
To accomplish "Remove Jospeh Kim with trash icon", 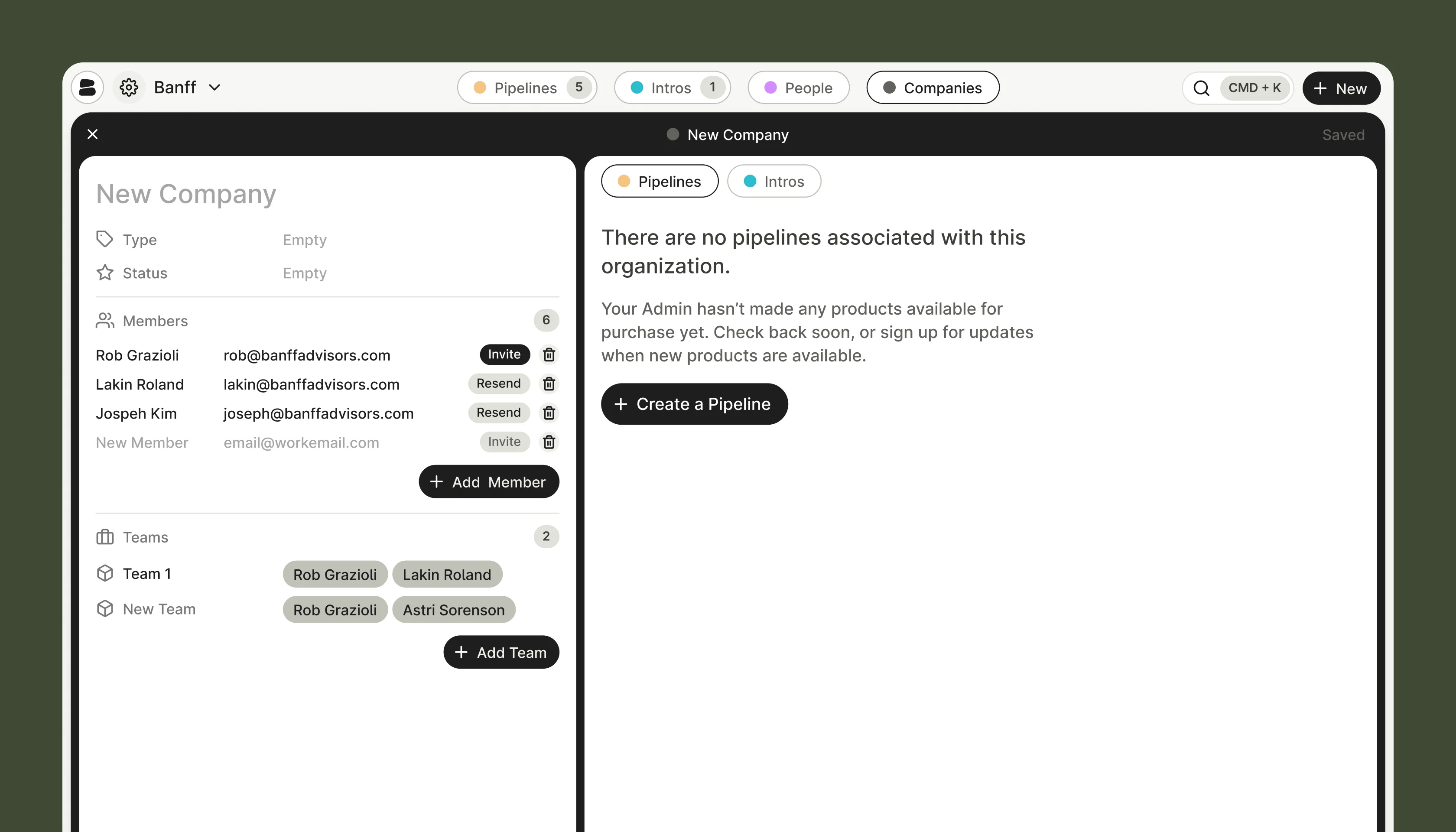I will click(x=549, y=413).
